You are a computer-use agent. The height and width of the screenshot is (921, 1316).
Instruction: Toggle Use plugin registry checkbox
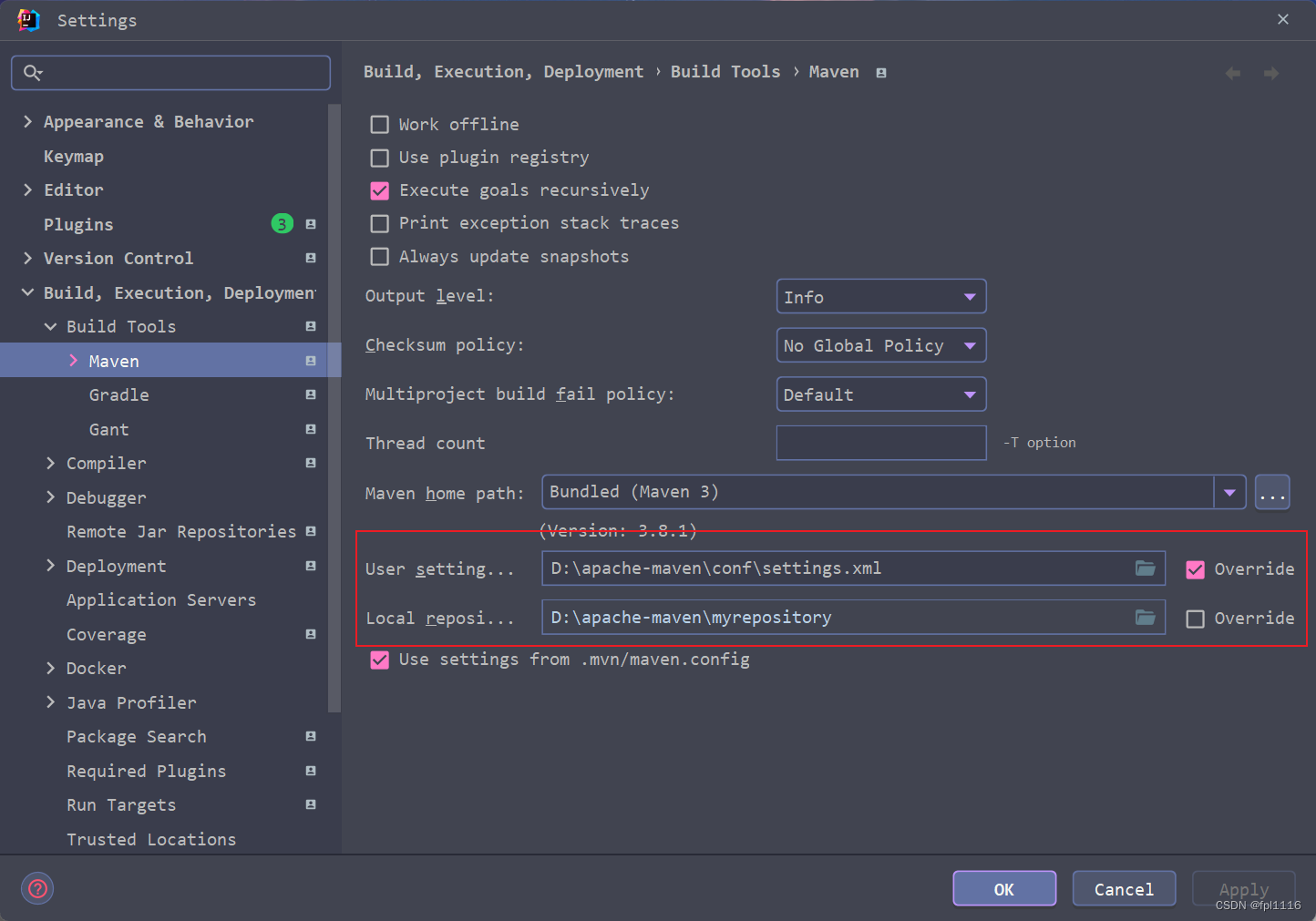(x=380, y=158)
